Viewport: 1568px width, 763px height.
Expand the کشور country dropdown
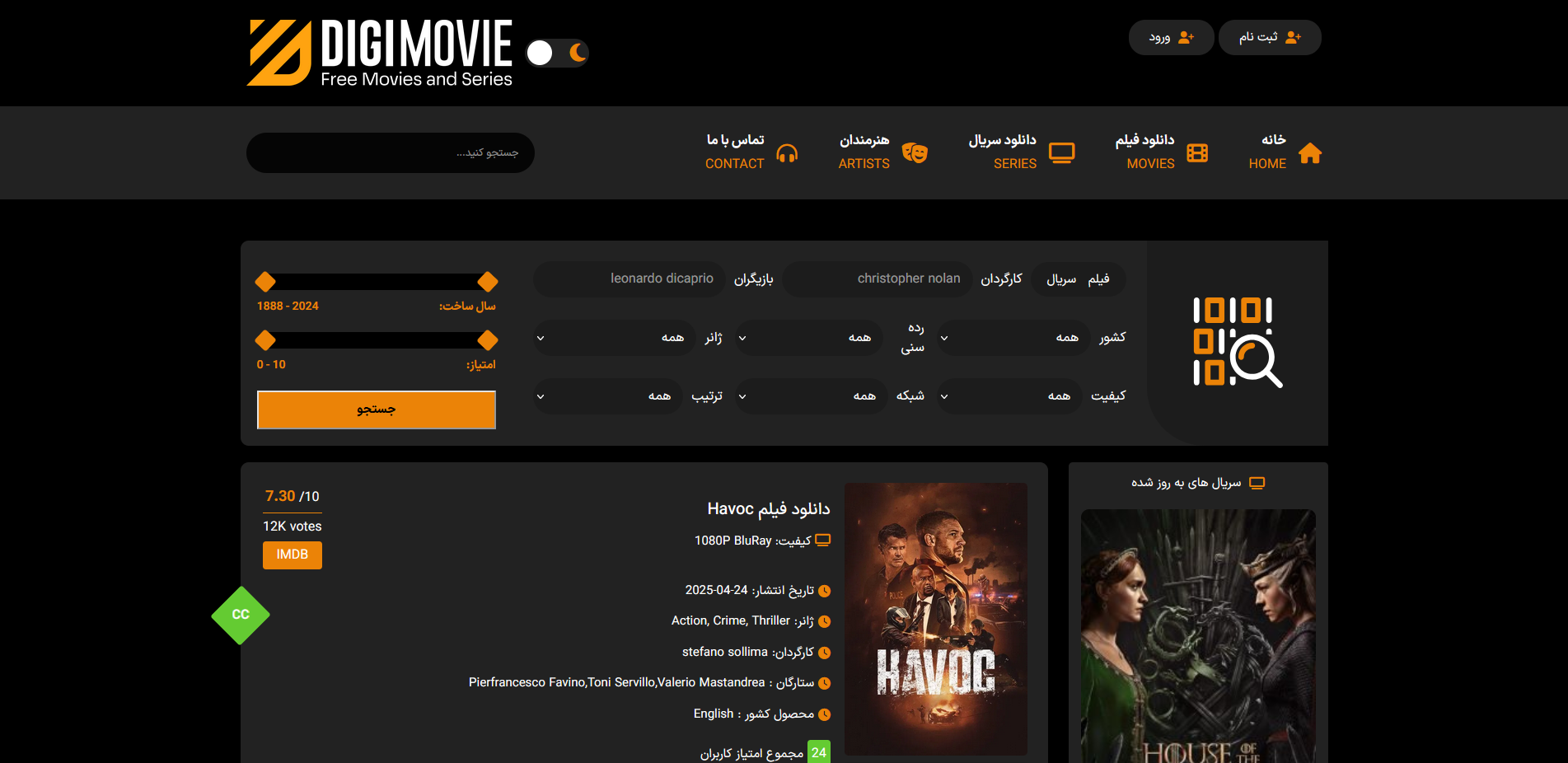coord(1013,338)
